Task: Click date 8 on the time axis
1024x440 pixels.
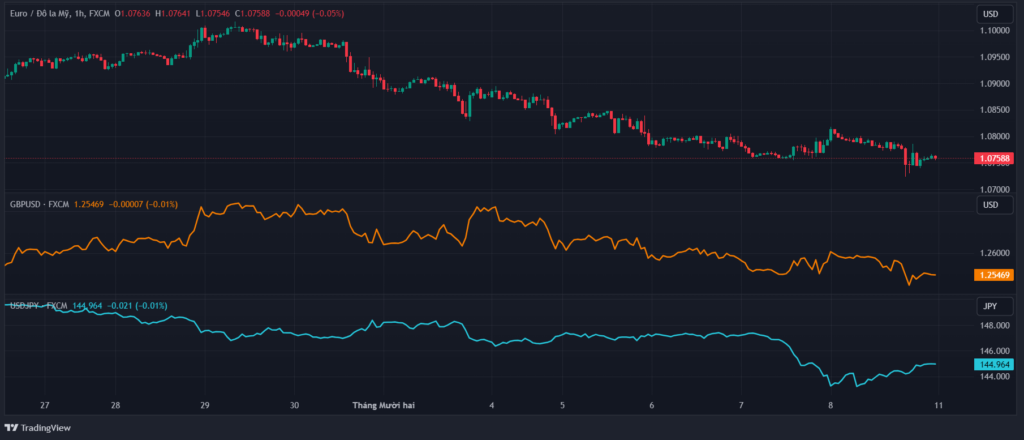Action: pyautogui.click(x=830, y=407)
